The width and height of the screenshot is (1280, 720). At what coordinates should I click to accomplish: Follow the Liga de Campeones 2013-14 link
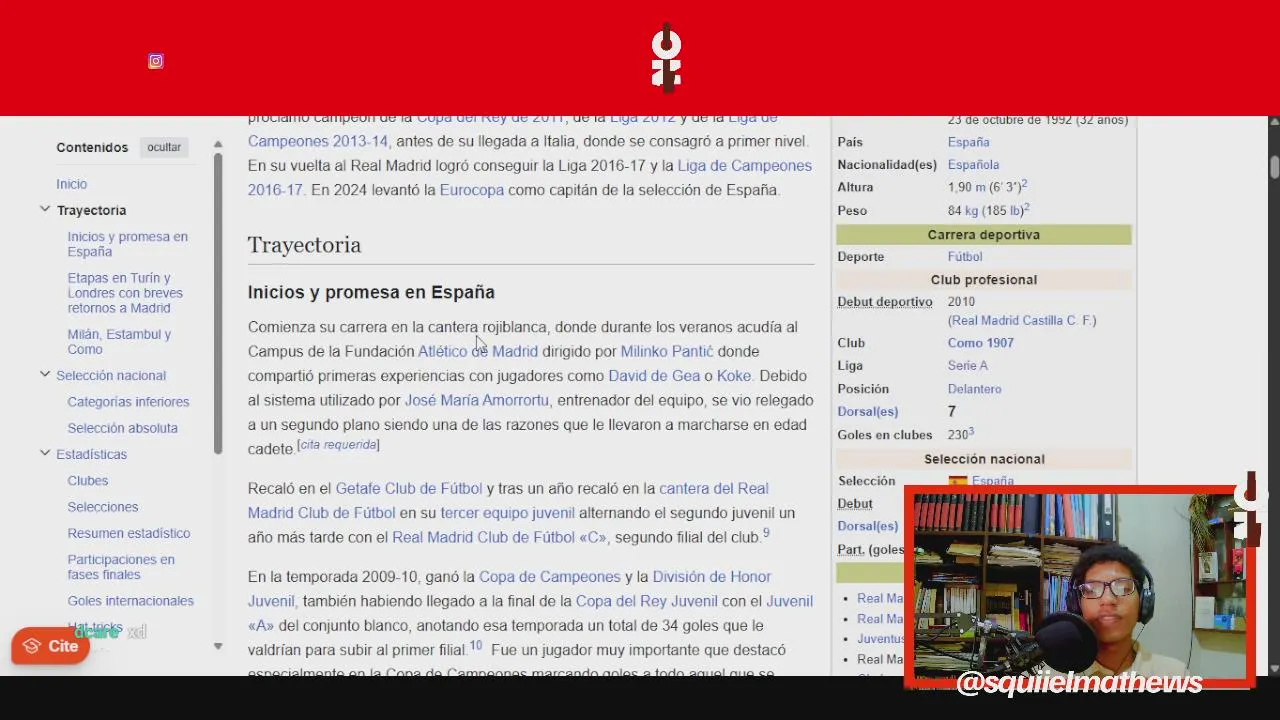[x=318, y=141]
